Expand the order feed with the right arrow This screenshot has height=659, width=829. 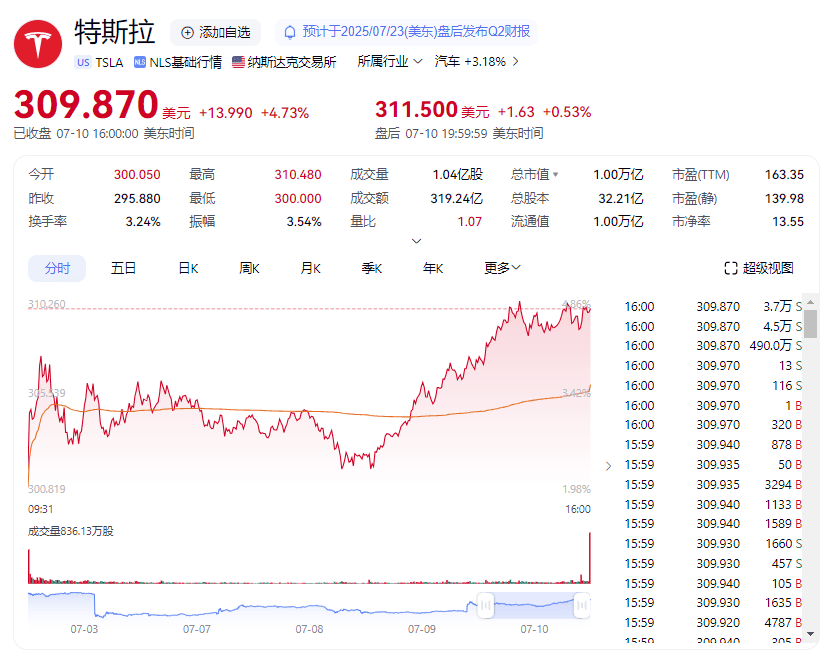(x=608, y=465)
